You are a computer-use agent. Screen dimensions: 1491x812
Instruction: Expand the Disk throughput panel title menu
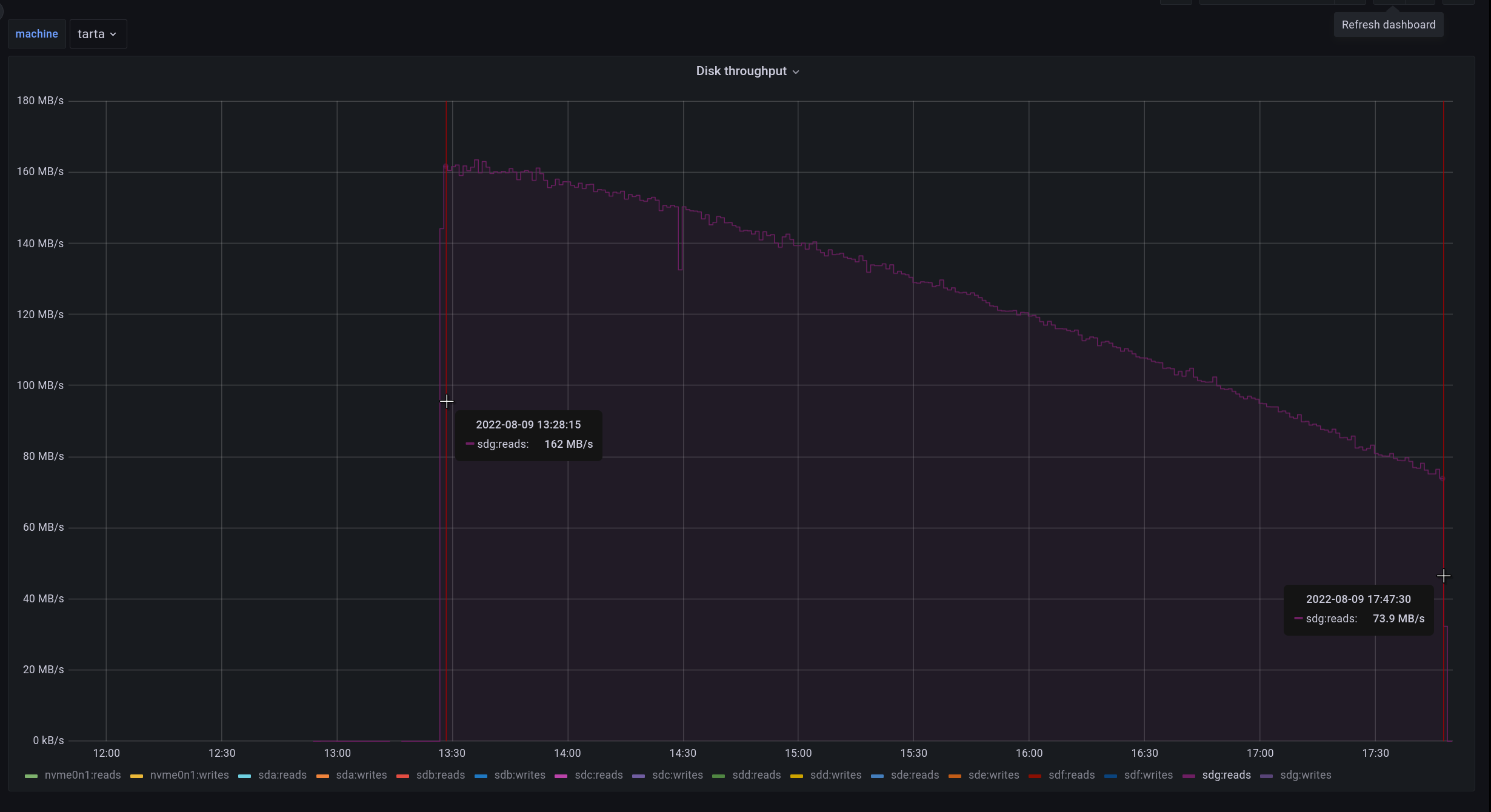tap(747, 72)
